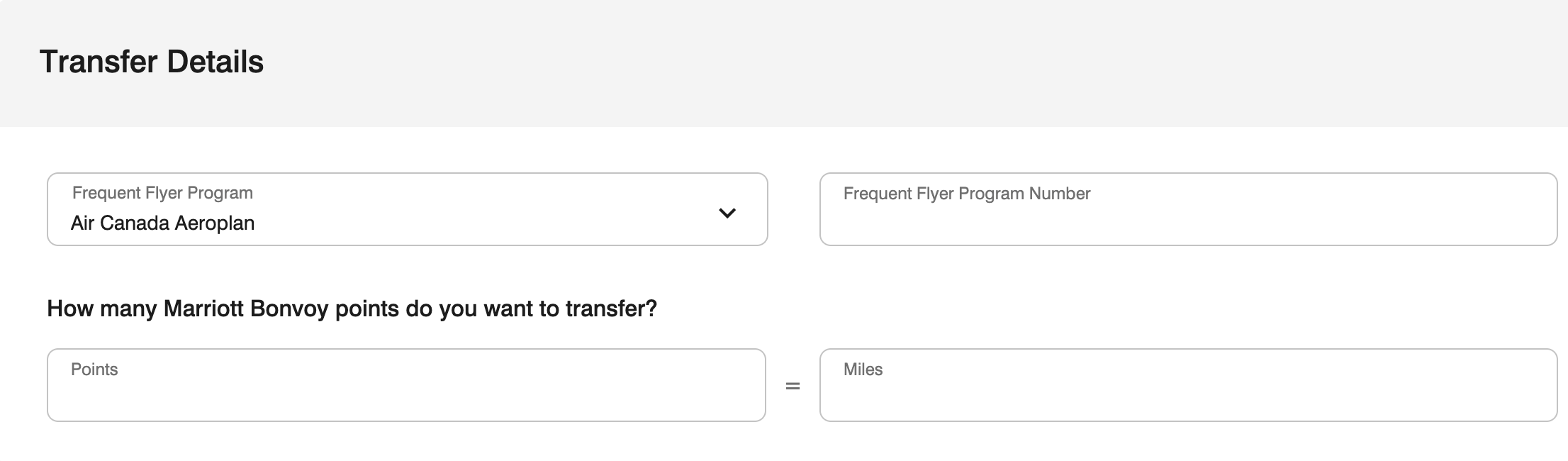
Task: Click the word Aeroplan in the dropdown
Action: pos(215,223)
